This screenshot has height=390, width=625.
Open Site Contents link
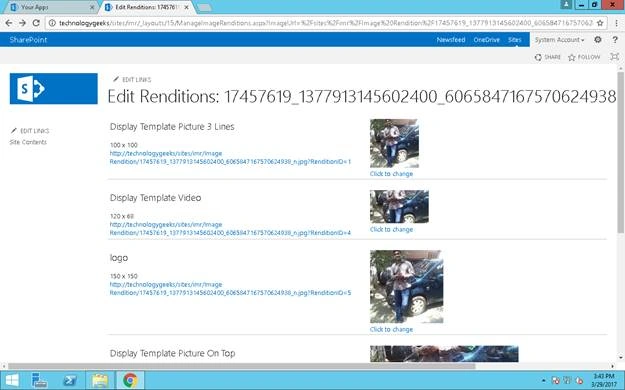point(28,142)
